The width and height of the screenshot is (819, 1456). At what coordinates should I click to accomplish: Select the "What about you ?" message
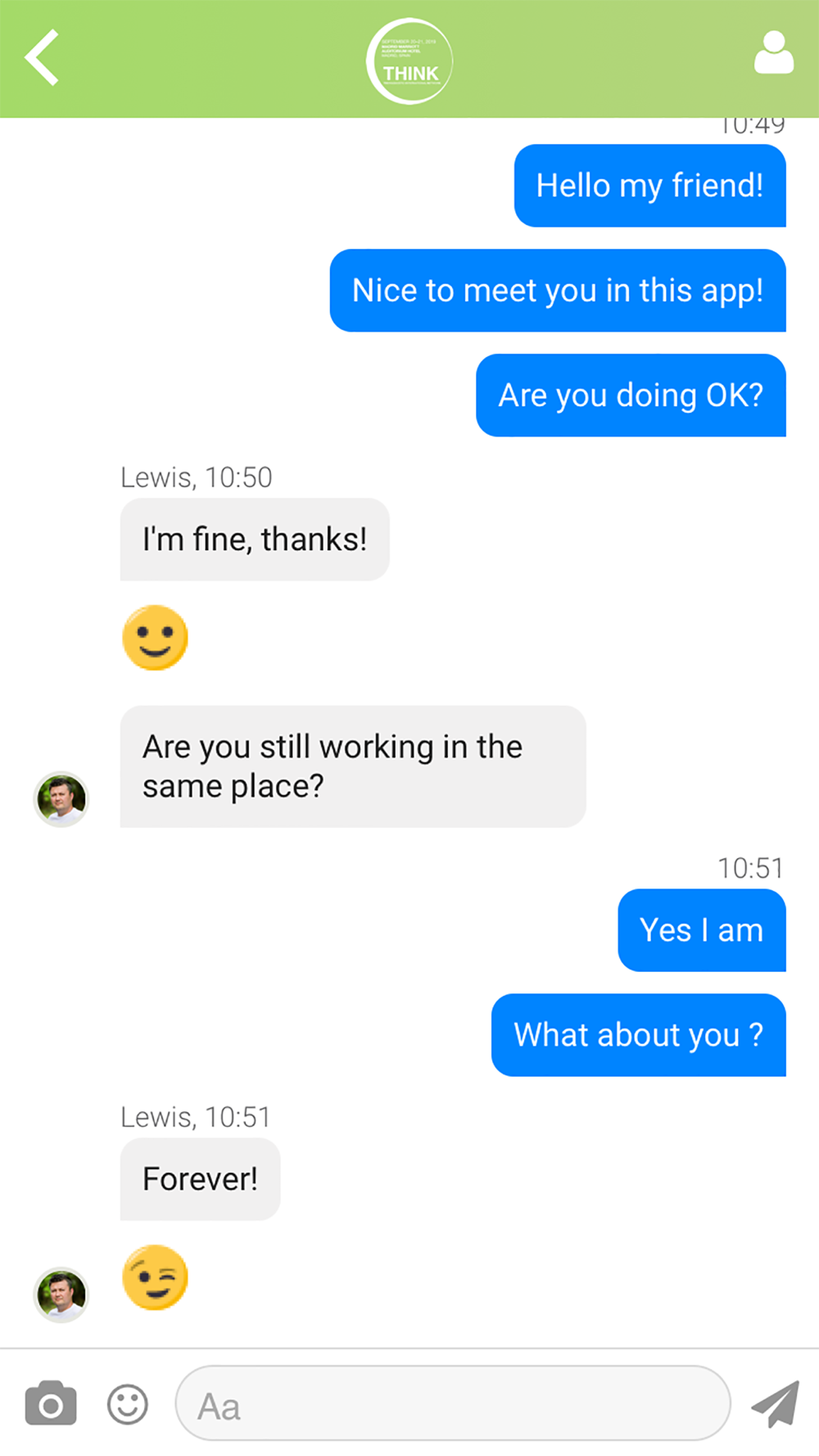[x=639, y=1035]
